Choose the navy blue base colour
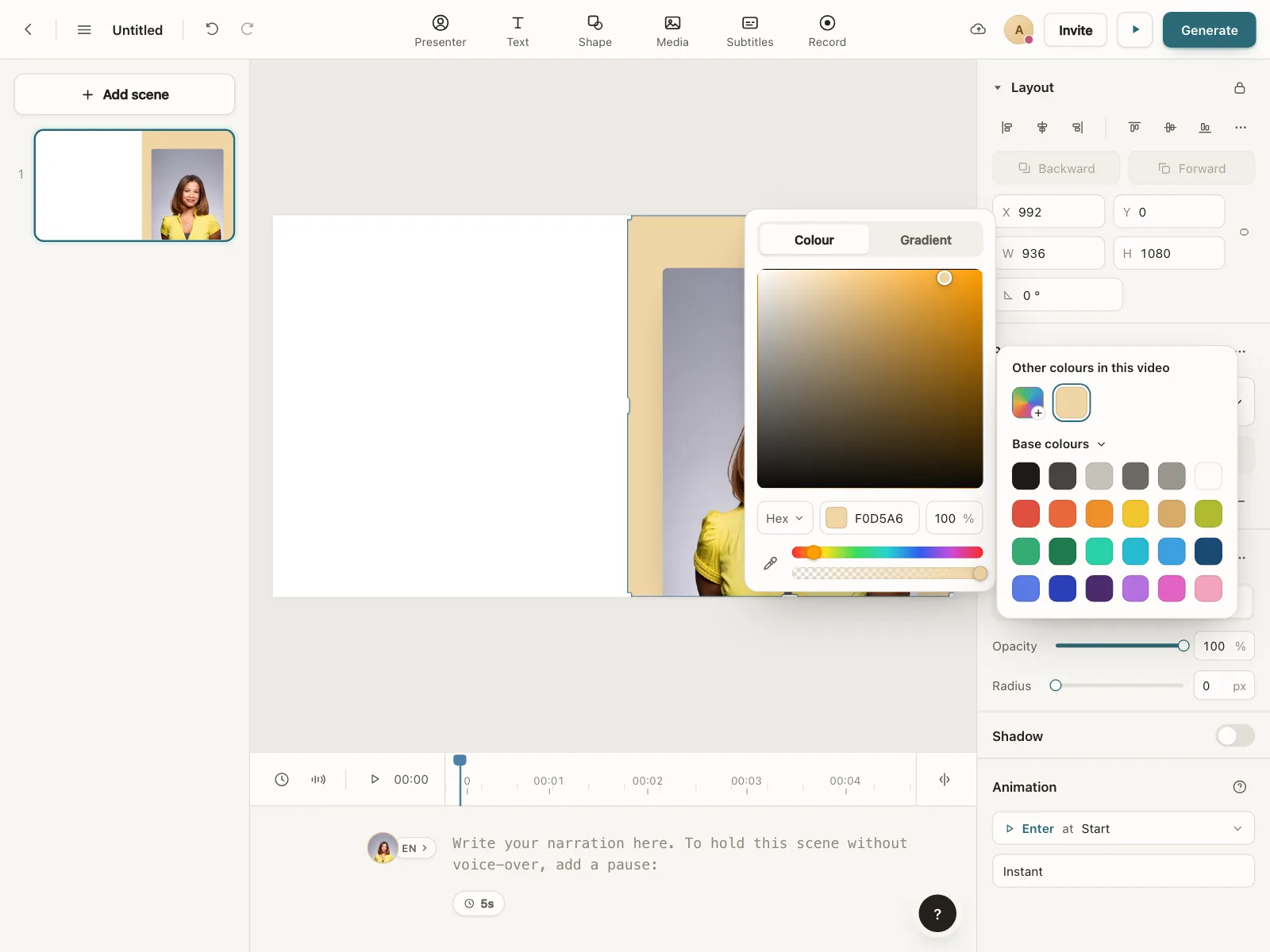Viewport: 1270px width, 952px height. point(1208,551)
